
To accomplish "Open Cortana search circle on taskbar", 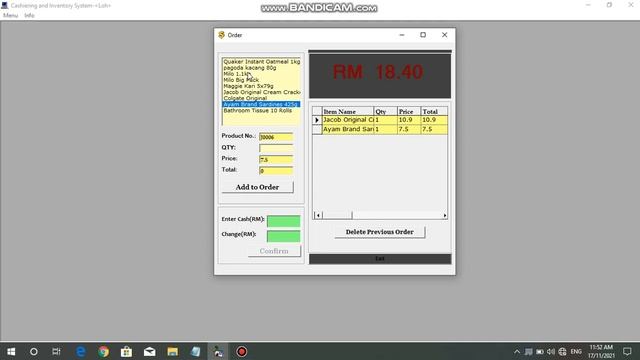I will [x=34, y=351].
